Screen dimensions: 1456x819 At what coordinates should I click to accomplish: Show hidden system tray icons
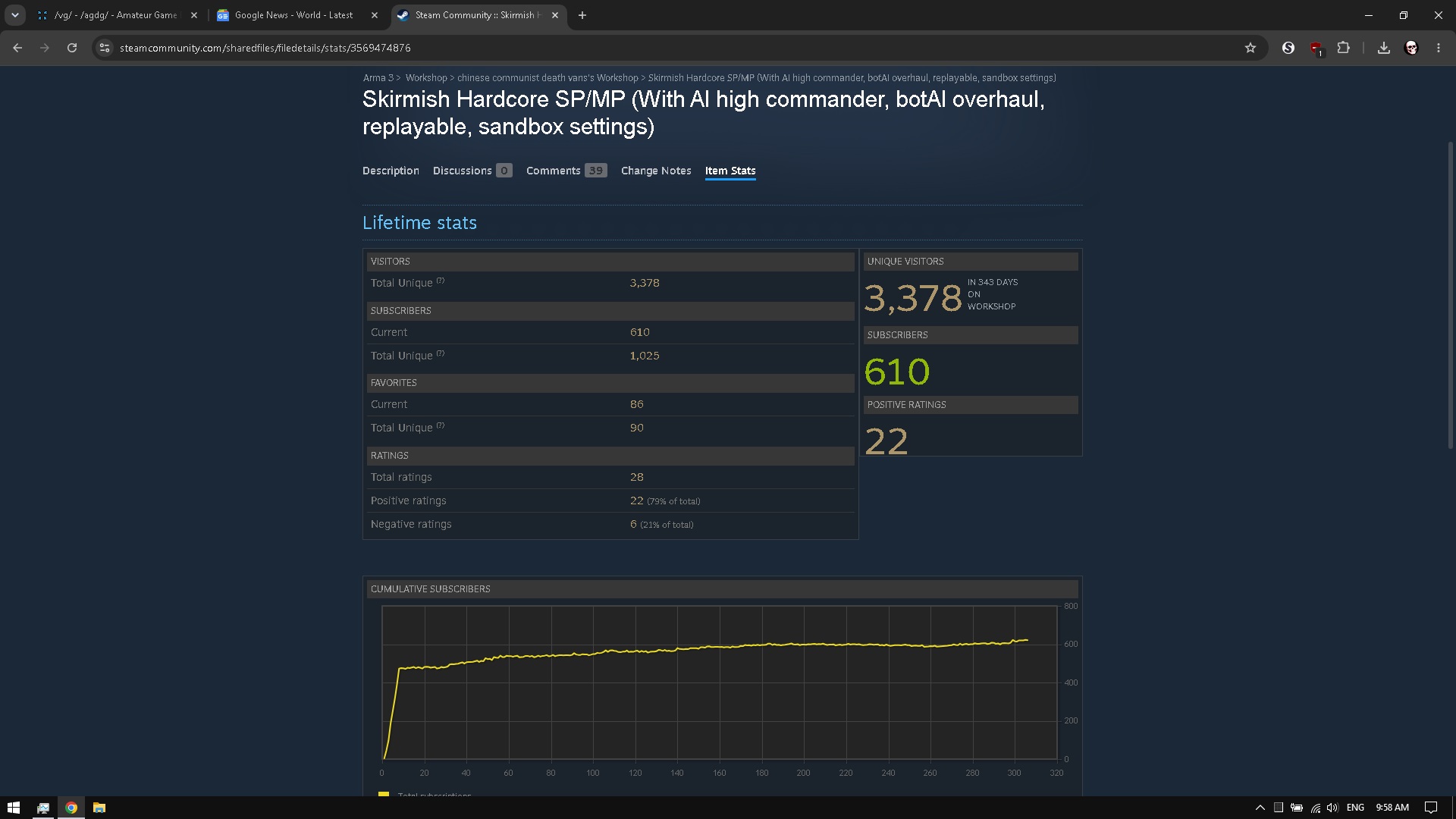(1260, 808)
